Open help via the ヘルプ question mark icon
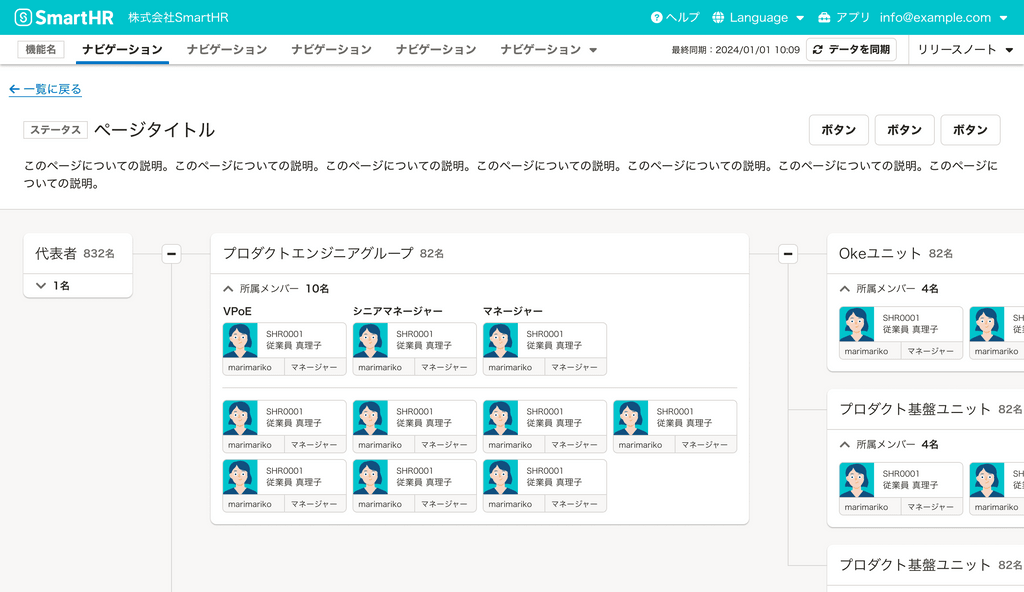This screenshot has width=1024, height=592. point(657,16)
